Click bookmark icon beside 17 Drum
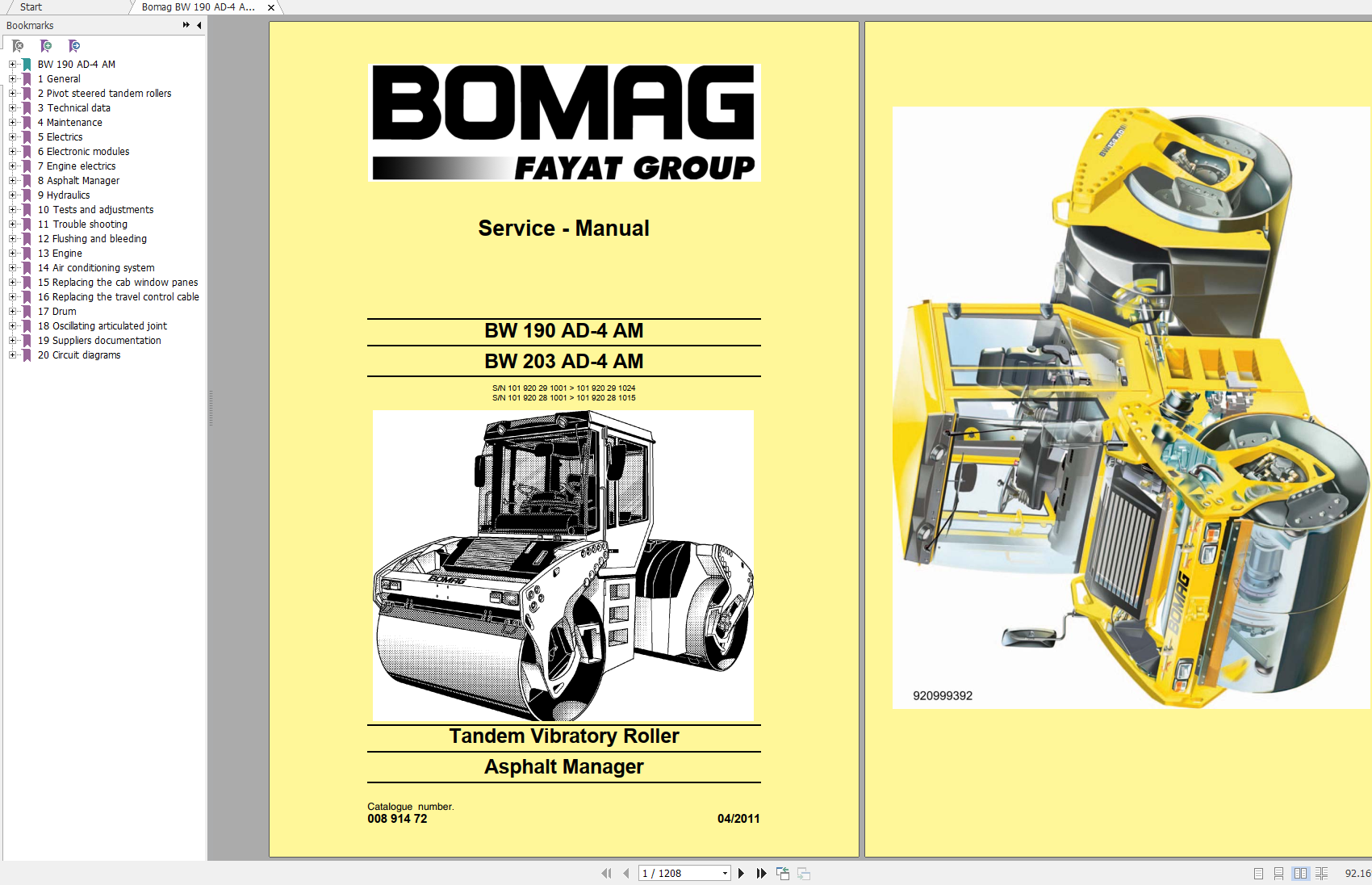Screen dimensions: 1372x885 tap(27, 312)
